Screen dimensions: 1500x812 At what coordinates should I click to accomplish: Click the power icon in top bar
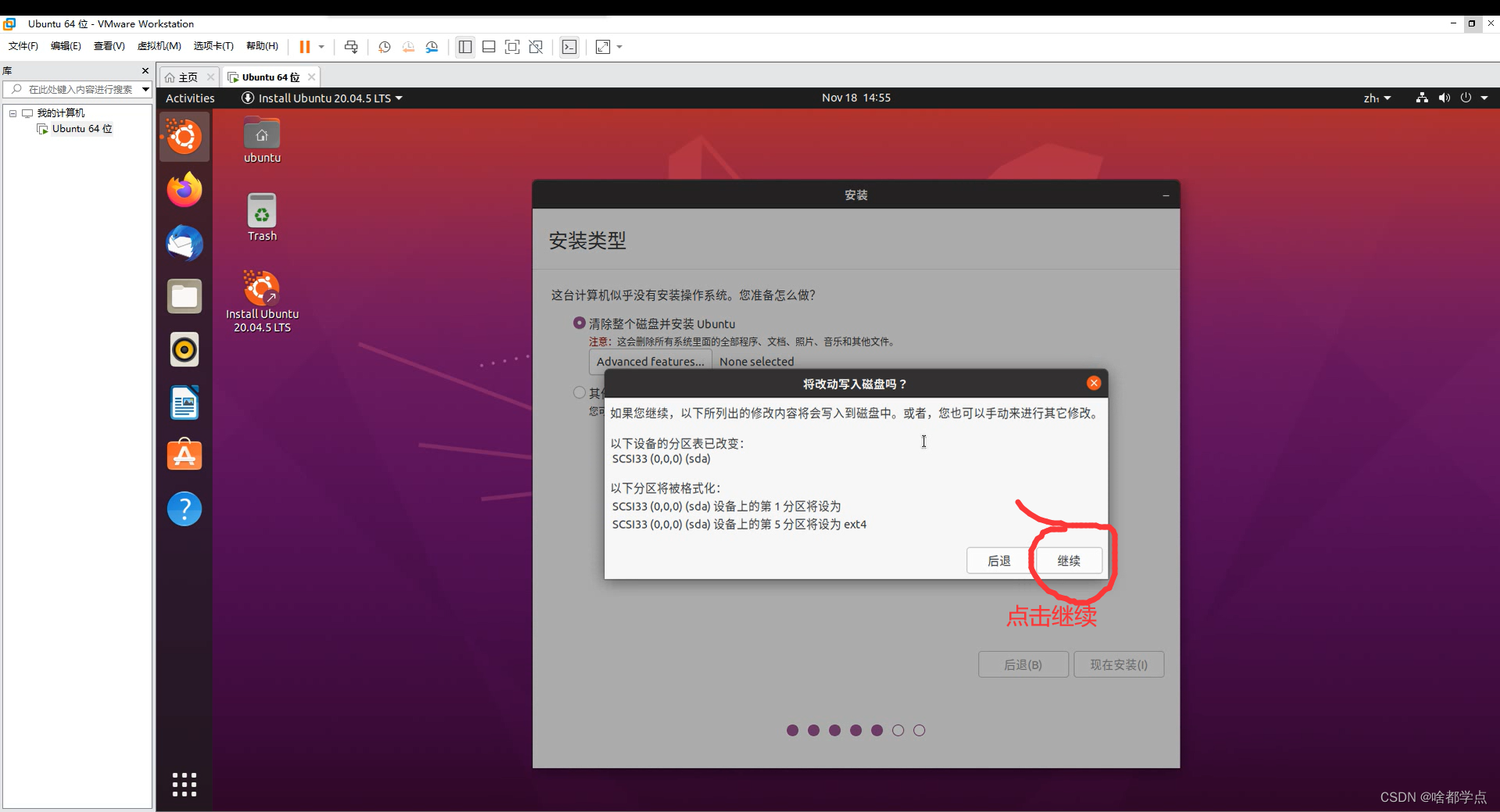[1466, 98]
